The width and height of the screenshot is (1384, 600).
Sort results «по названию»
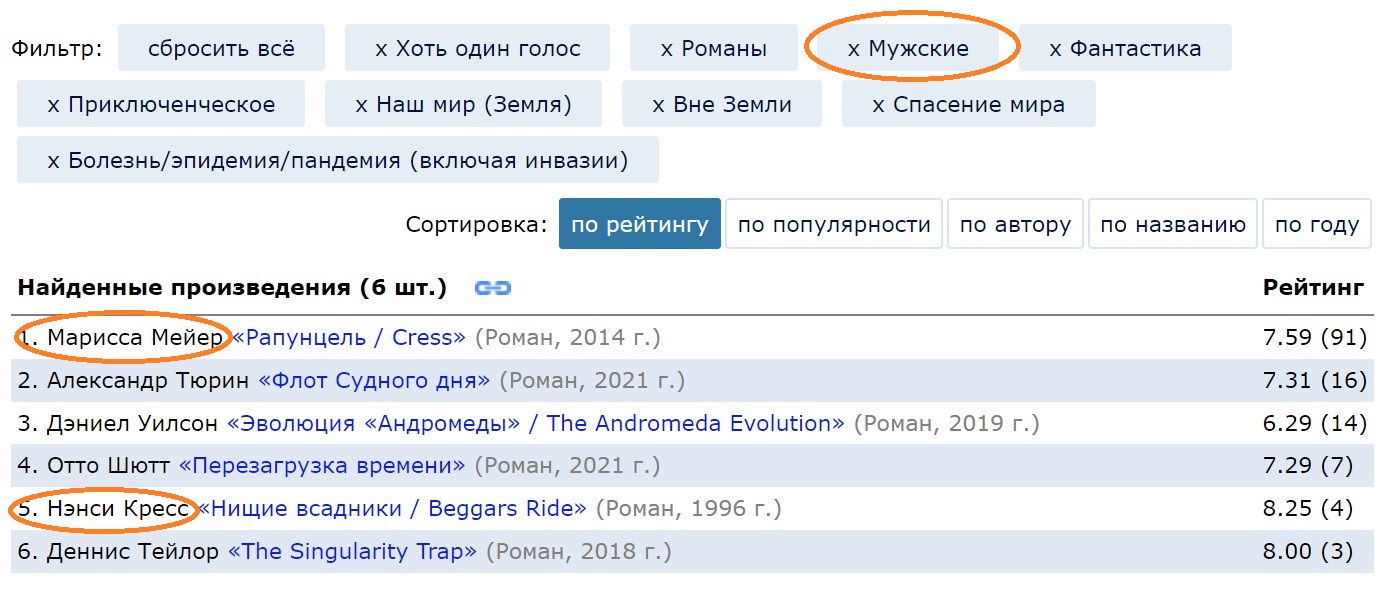point(1173,224)
